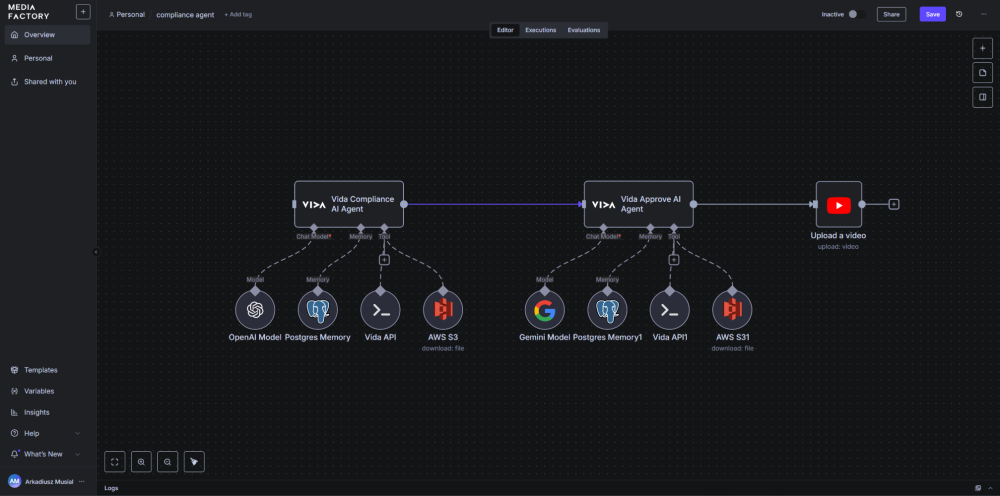The height and width of the screenshot is (496, 1000).
Task: Open the Vida API tool node
Action: pyautogui.click(x=380, y=310)
